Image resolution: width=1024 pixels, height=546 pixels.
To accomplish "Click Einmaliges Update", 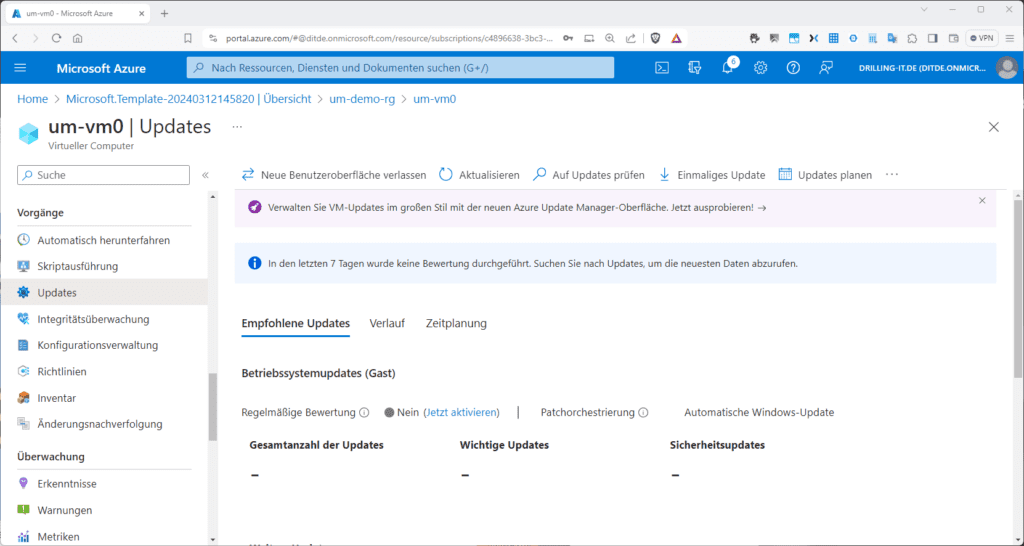I will coord(711,175).
